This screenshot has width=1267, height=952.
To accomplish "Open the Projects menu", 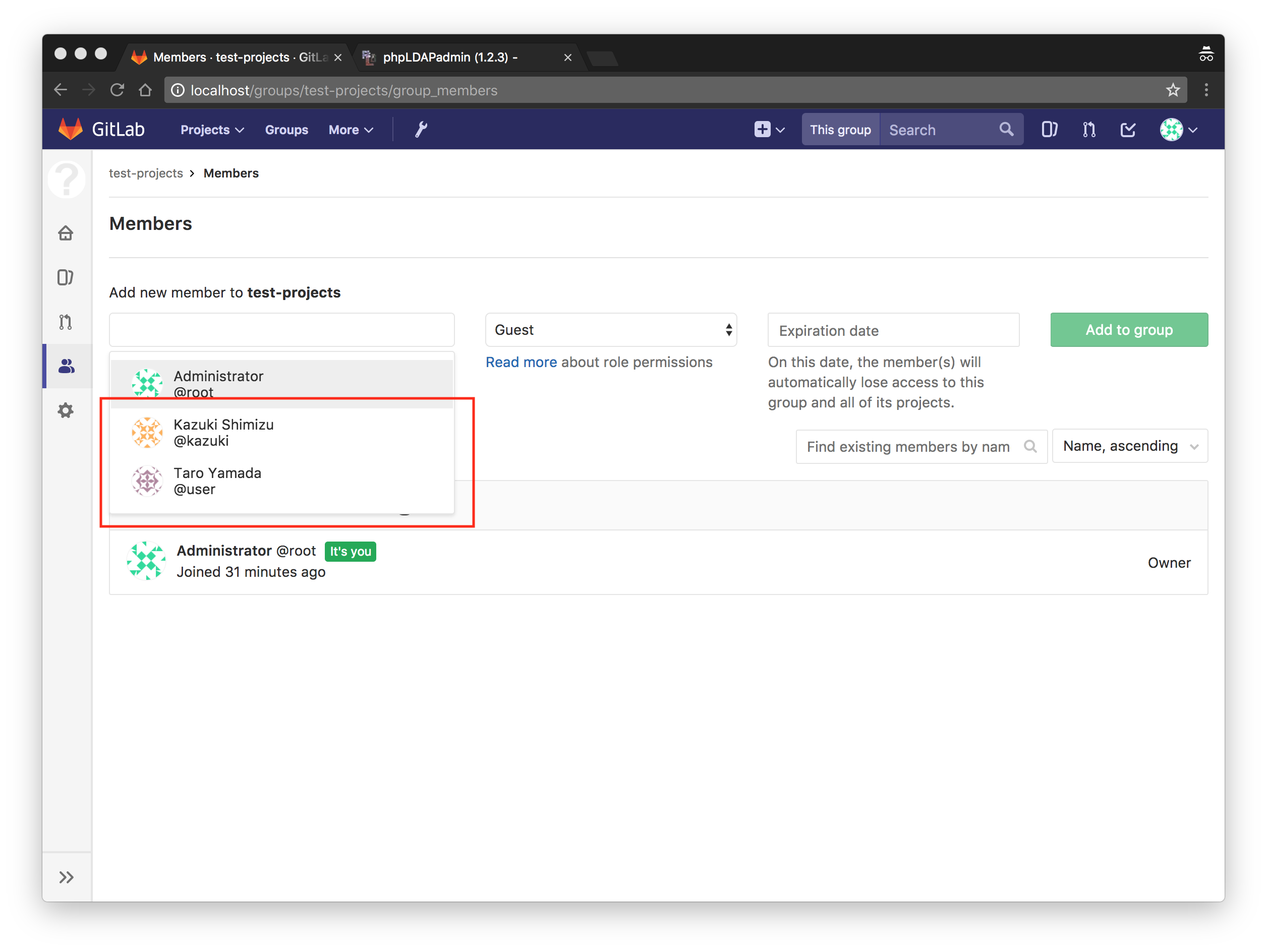I will coord(212,130).
